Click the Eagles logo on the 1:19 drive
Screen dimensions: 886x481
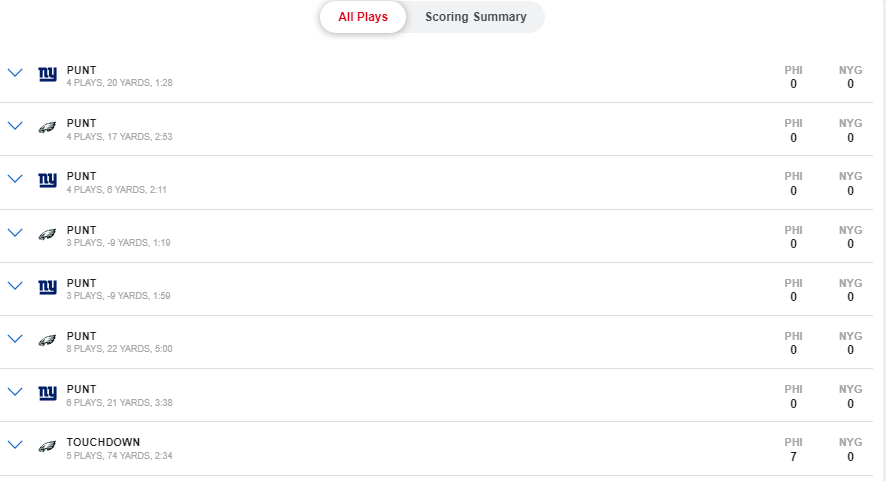pyautogui.click(x=47, y=233)
